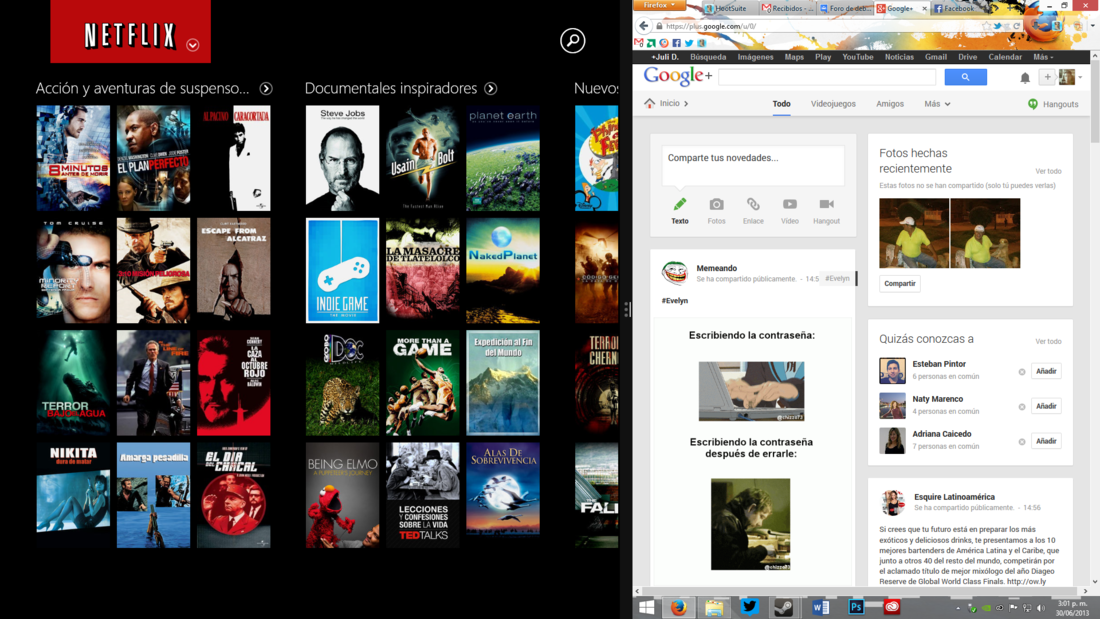Open the Memeando profile name link

tap(716, 268)
